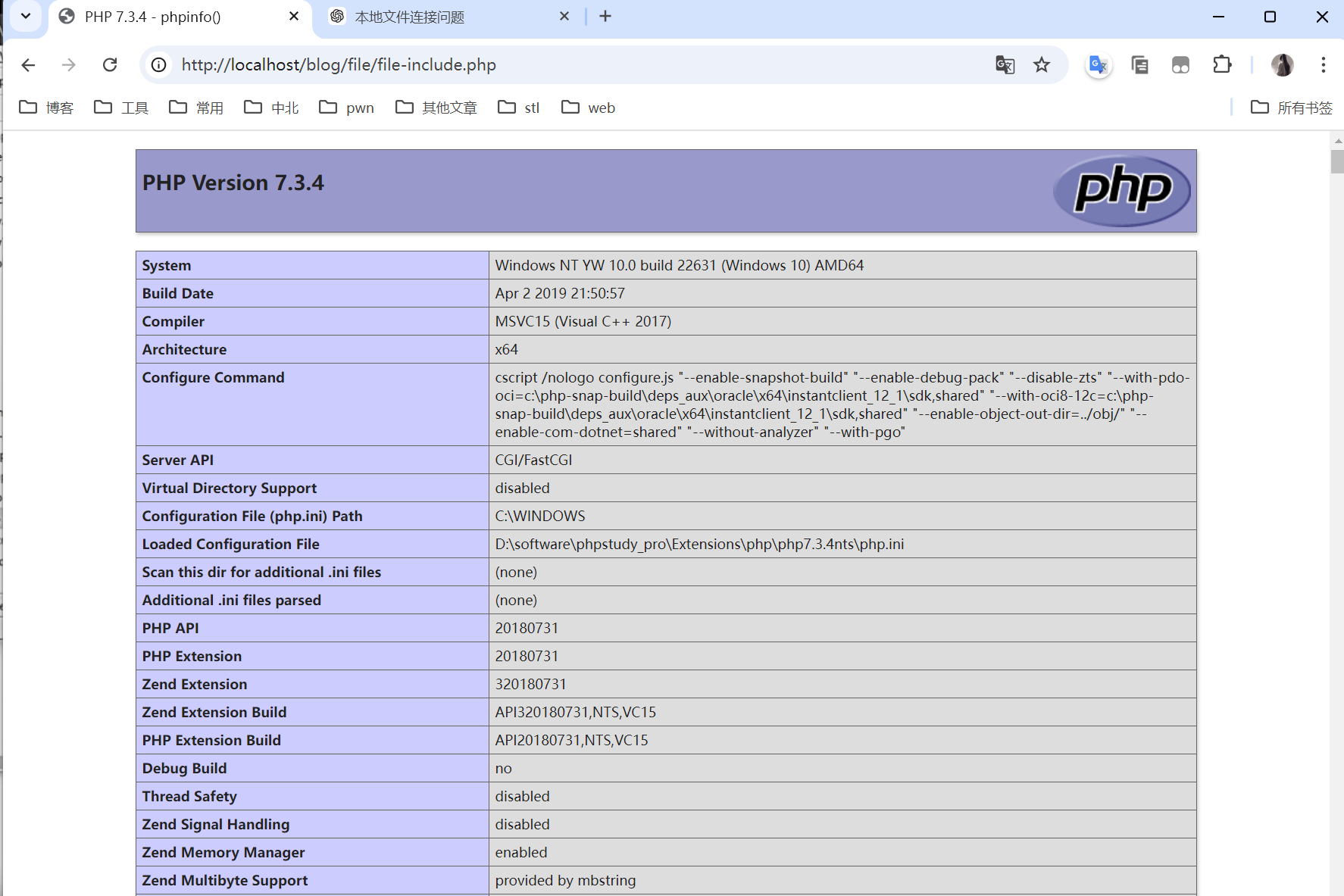Open the tab search dropdown arrow

(x=26, y=16)
